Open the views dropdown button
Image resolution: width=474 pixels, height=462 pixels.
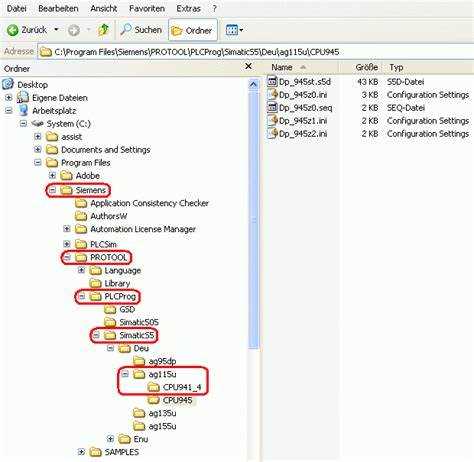tap(234, 30)
